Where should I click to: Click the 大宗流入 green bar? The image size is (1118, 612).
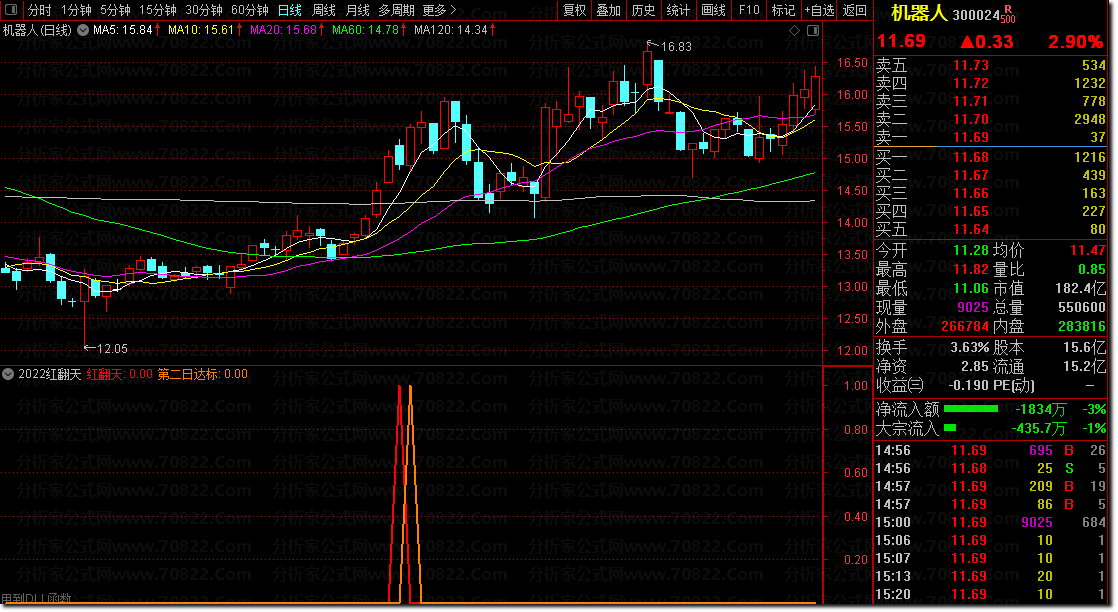950,428
